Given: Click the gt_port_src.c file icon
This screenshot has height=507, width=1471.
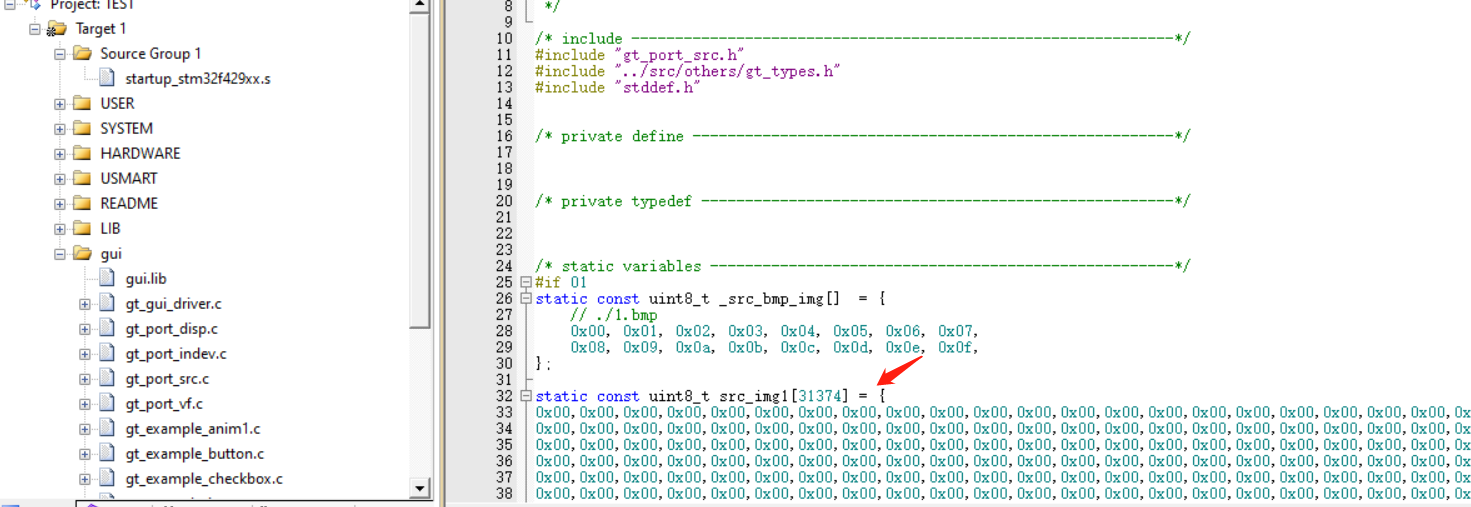Looking at the screenshot, I should click(x=107, y=379).
